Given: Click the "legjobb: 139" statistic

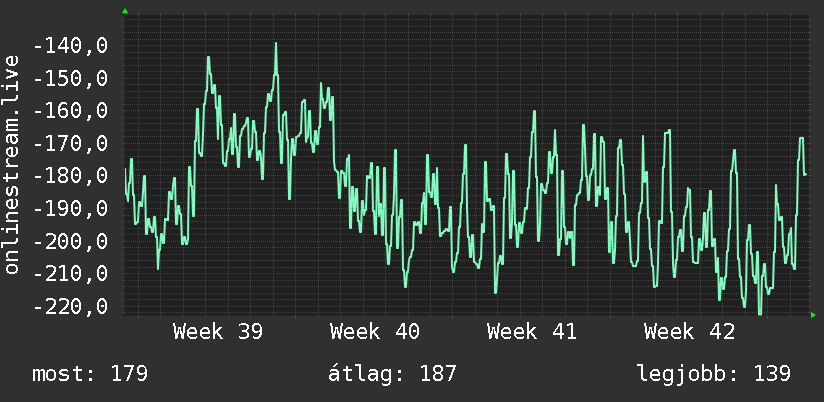Looking at the screenshot, I should [714, 374].
